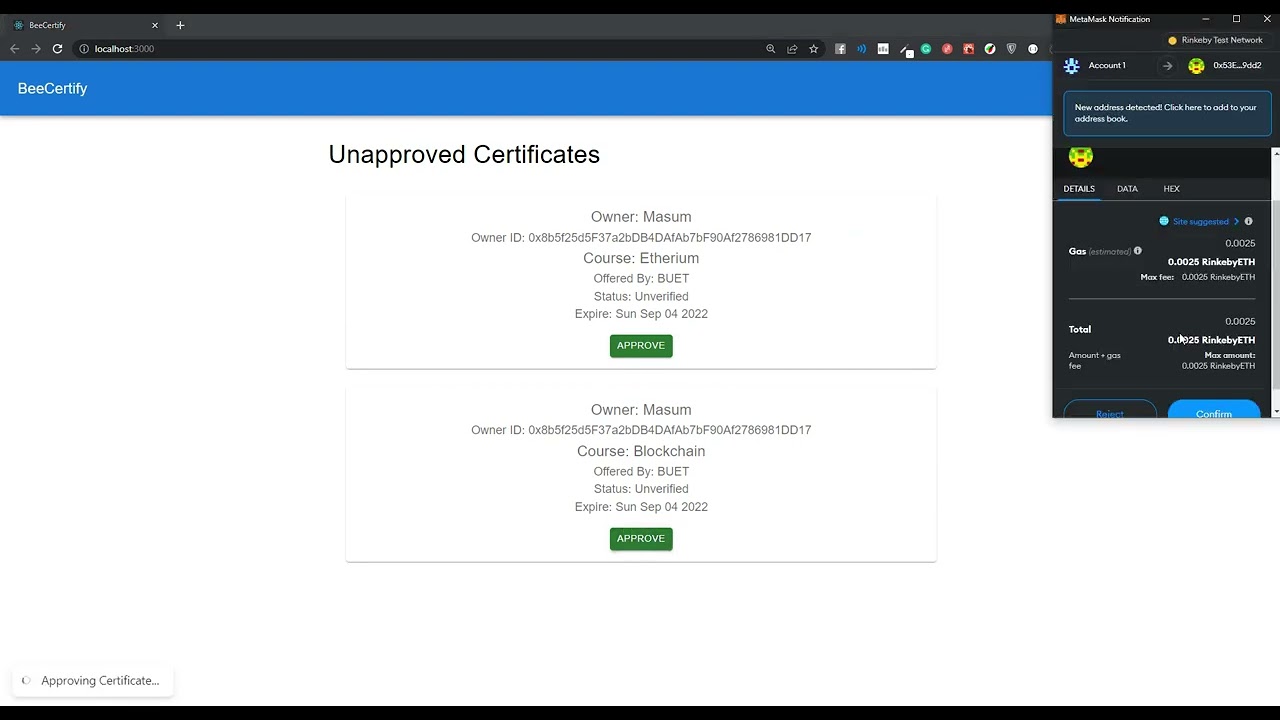Click the Rinkeby Test Network label
The height and width of the screenshot is (720, 1280).
[x=1222, y=40]
